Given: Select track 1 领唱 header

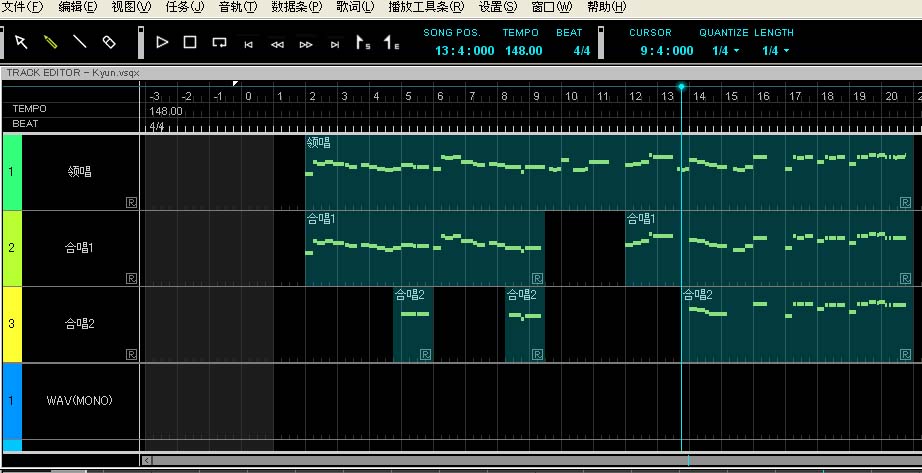Looking at the screenshot, I should (79, 172).
